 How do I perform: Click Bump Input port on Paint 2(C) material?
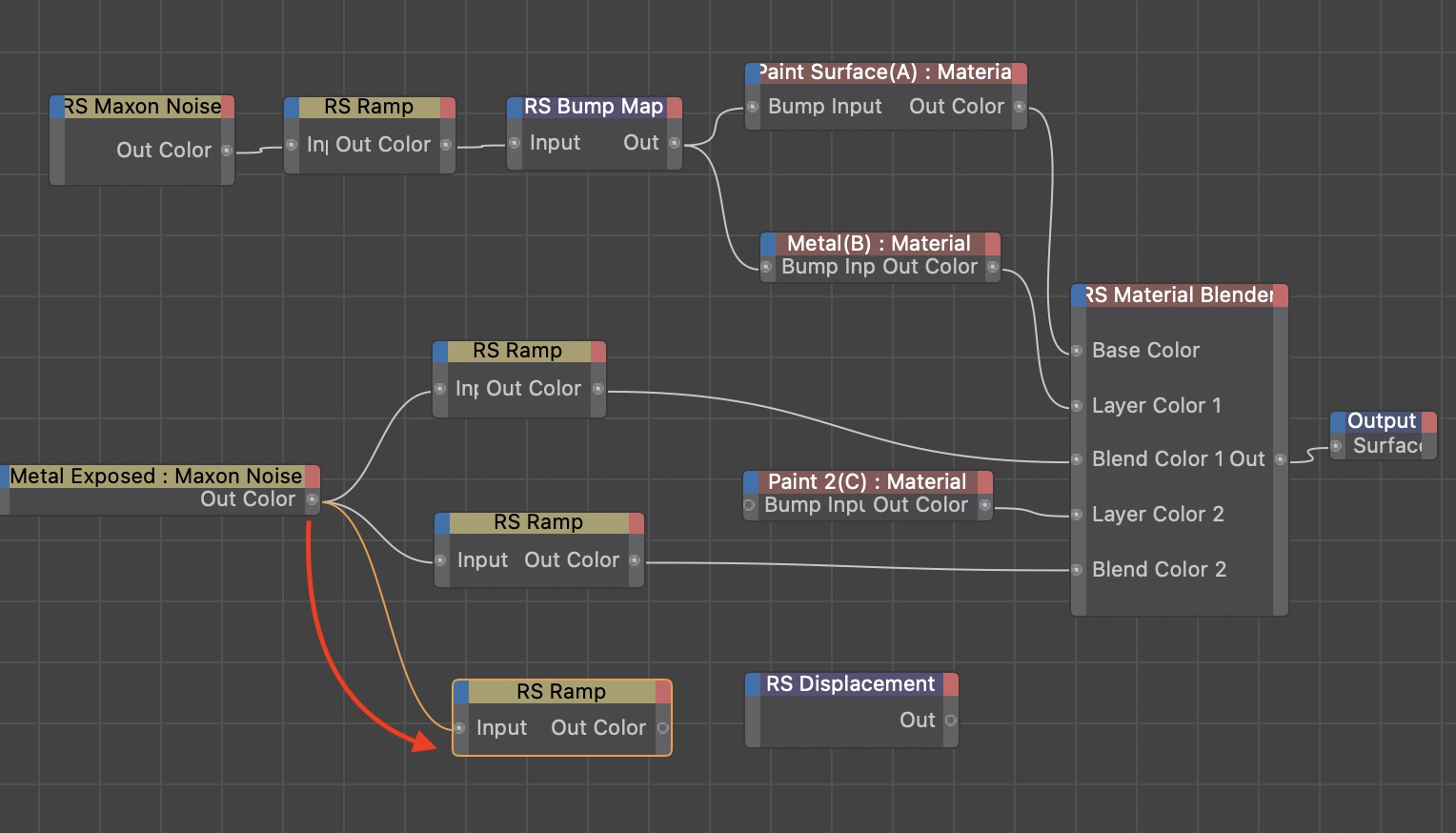(749, 505)
